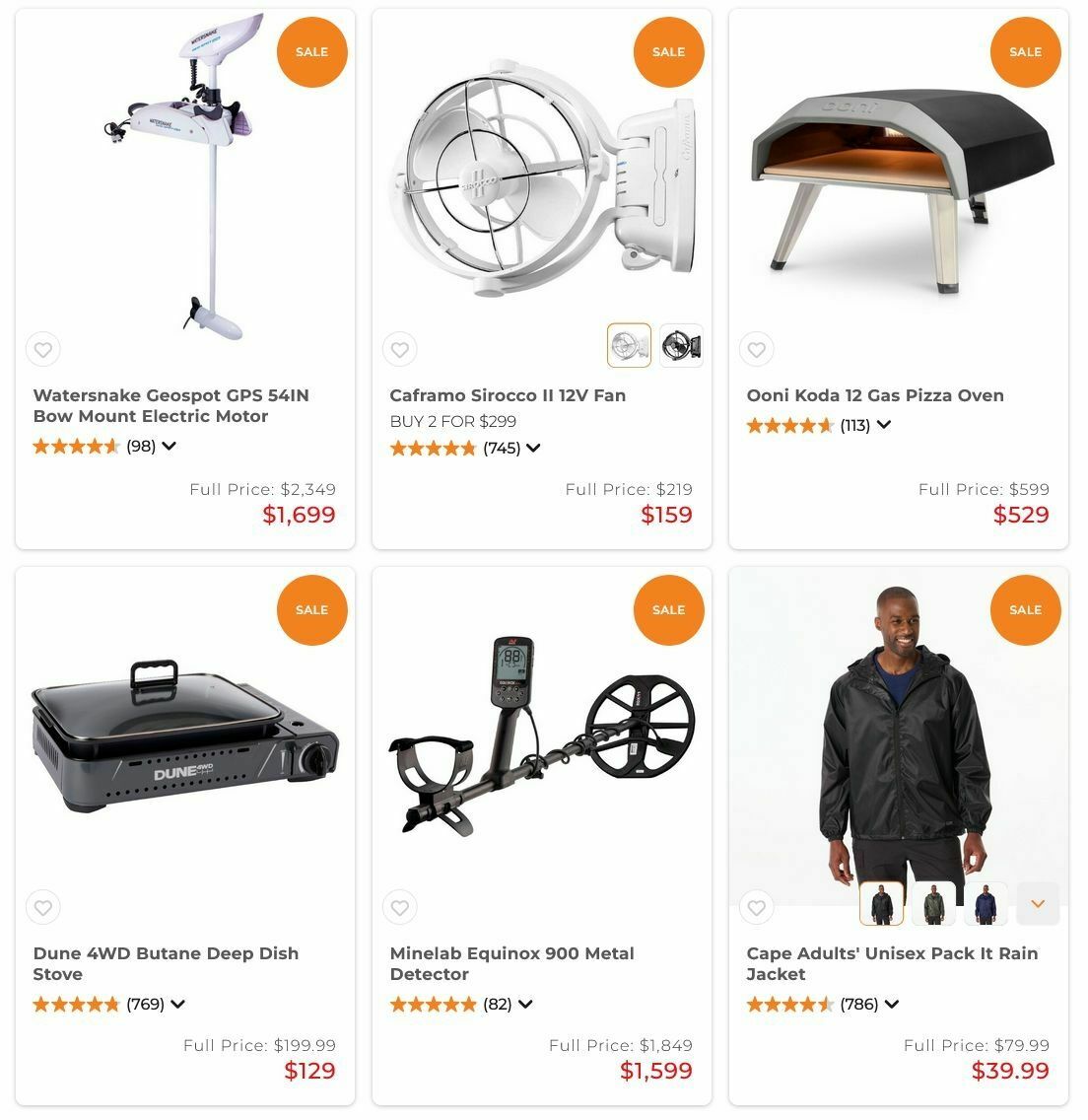Add Watersnake Geospot motor to wishlist
The image size is (1088, 1120).
click(42, 350)
